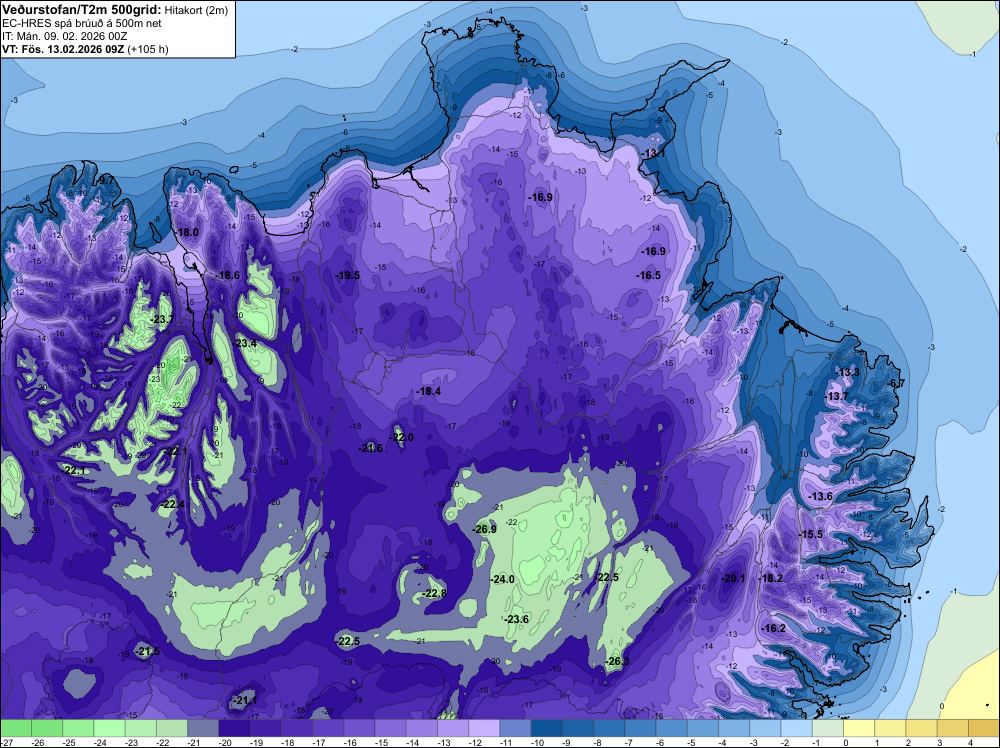Click the -15.5 temperature value on the map
Viewport: 1000px width, 748px height.
click(810, 534)
